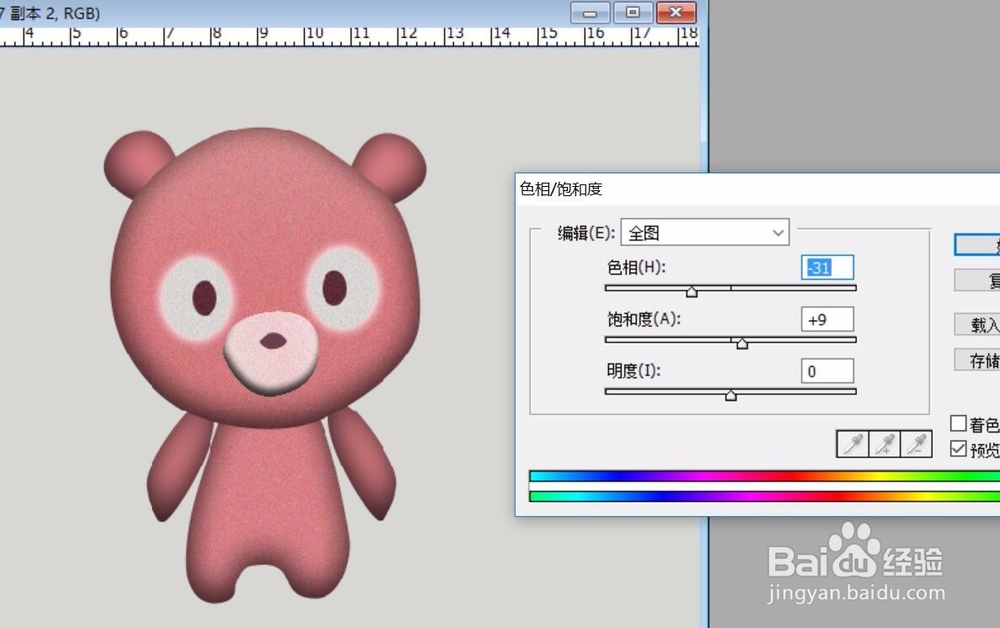
Task: Select the add-to-sample eyedropper tool
Action: [884, 443]
